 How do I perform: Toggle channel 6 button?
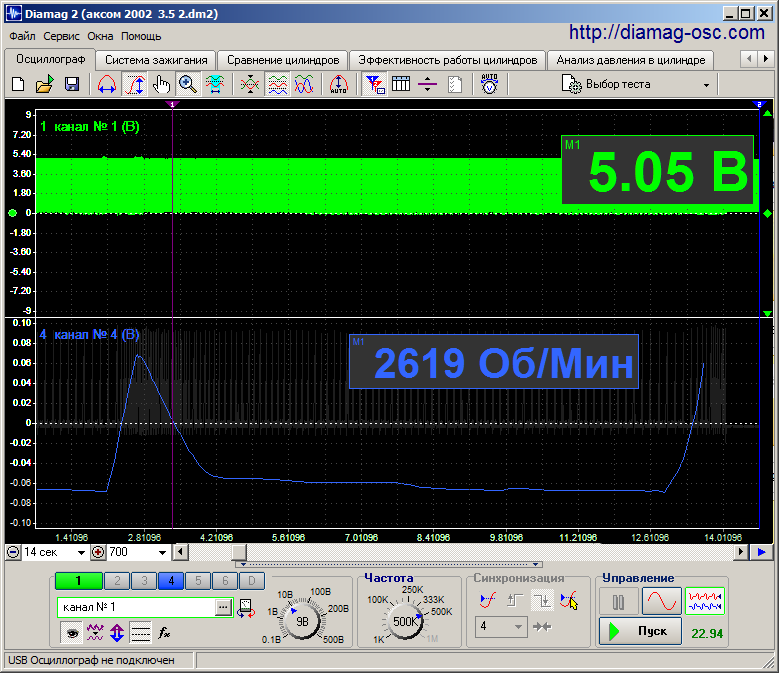pos(225,581)
